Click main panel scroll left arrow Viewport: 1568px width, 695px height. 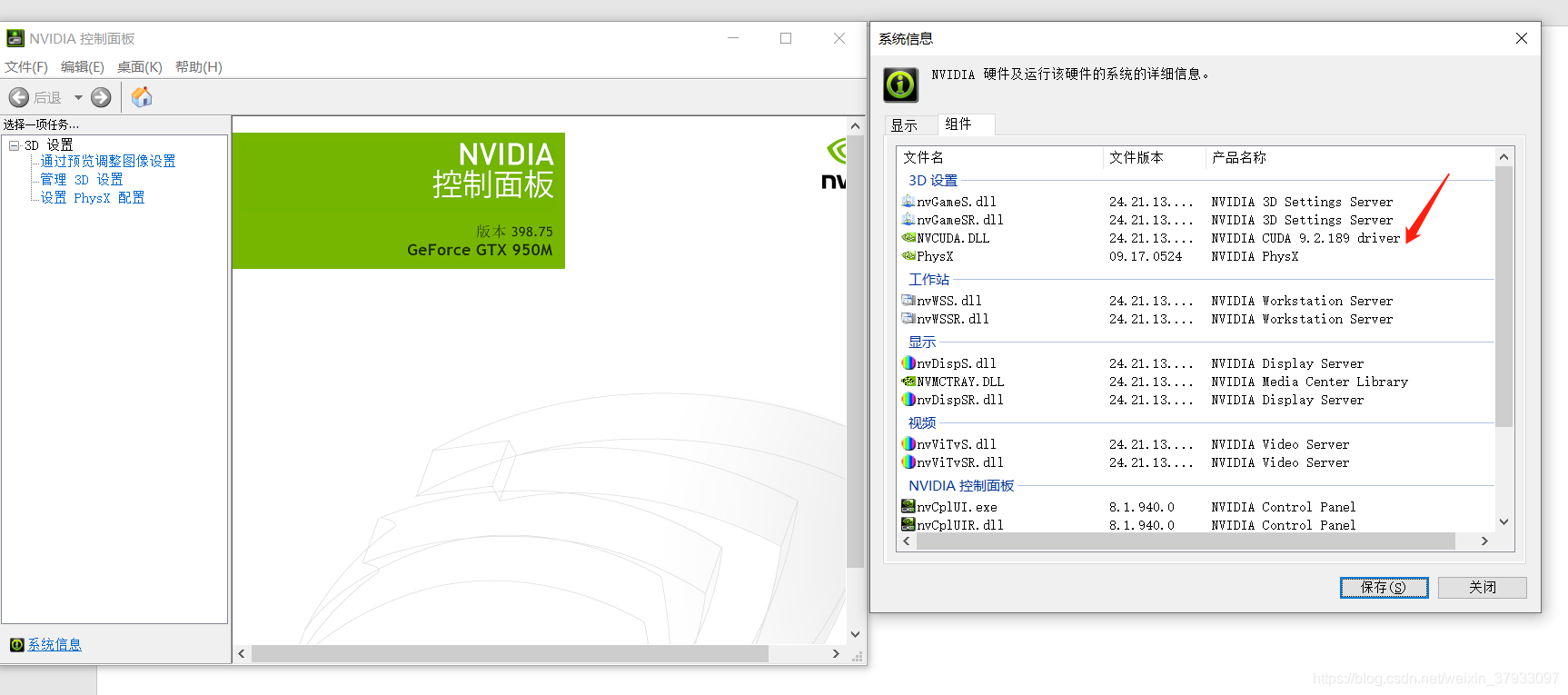pyautogui.click(x=242, y=654)
